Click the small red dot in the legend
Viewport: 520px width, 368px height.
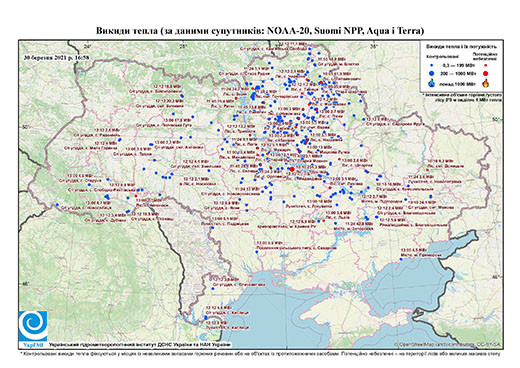(485, 66)
